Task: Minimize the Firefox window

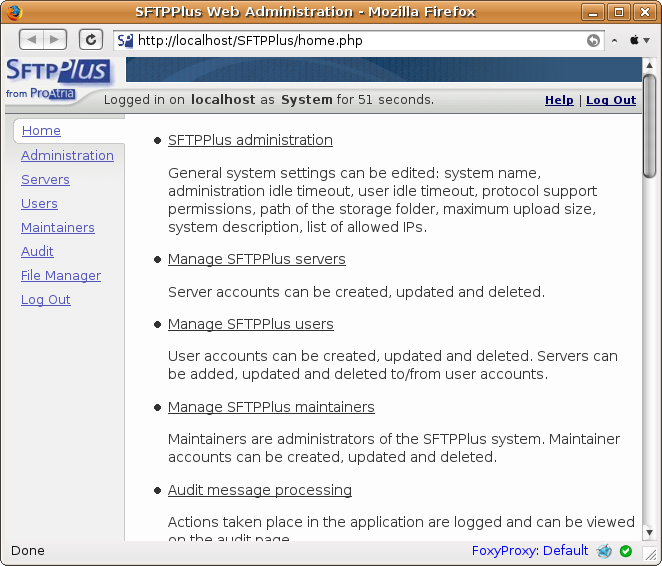Action: pos(593,12)
